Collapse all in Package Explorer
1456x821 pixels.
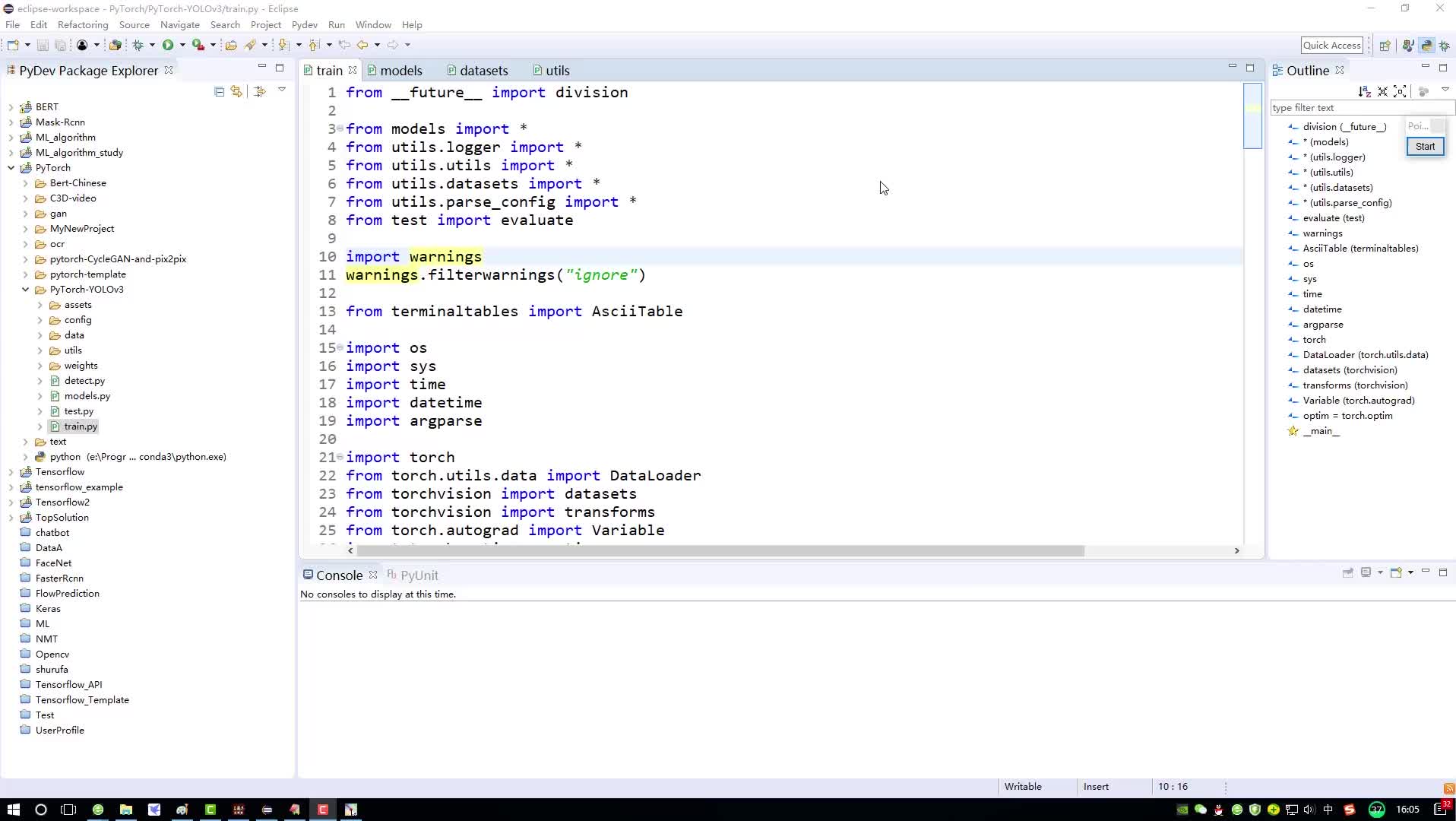pos(219,91)
